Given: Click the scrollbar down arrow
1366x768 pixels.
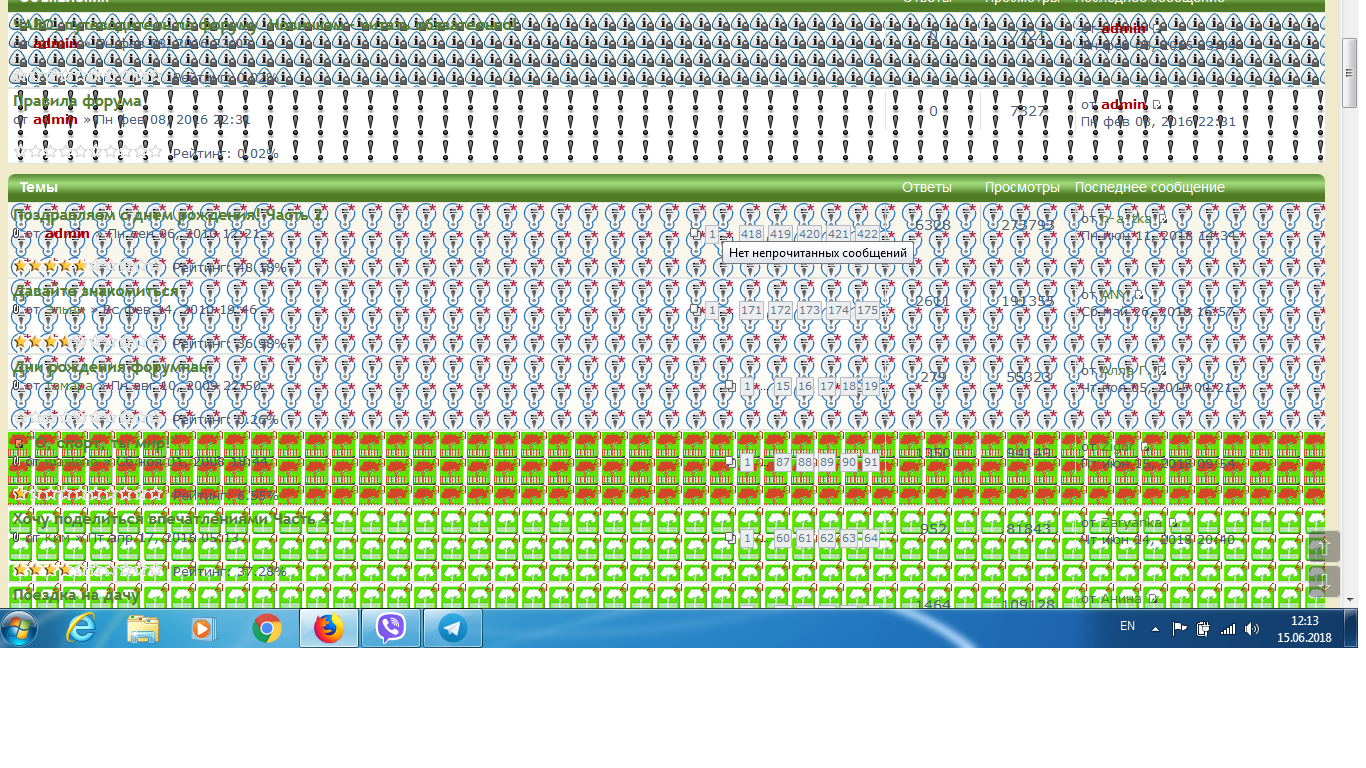Looking at the screenshot, I should pyautogui.click(x=1349, y=600).
